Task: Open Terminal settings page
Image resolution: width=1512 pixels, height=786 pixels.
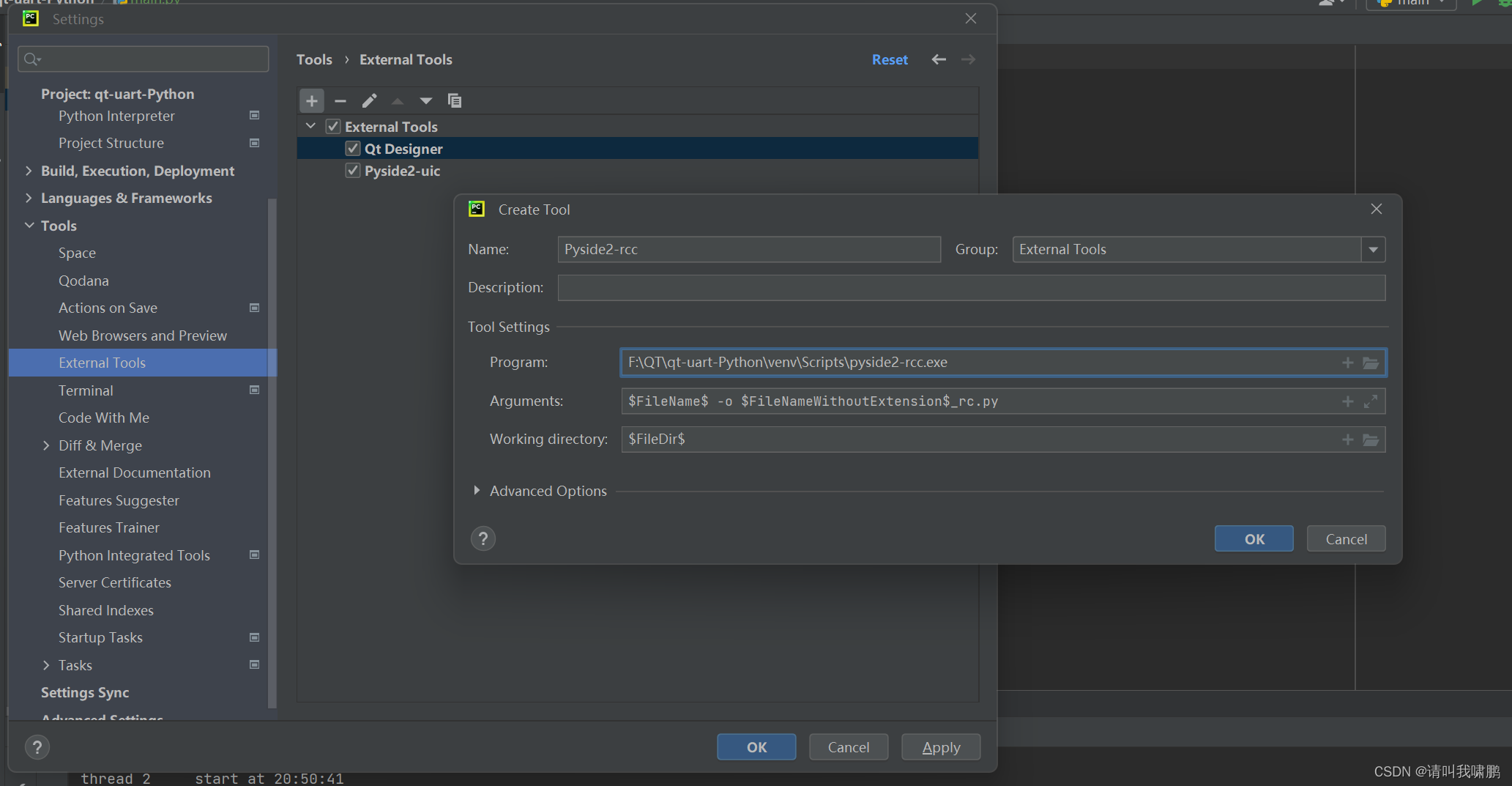Action: (86, 390)
